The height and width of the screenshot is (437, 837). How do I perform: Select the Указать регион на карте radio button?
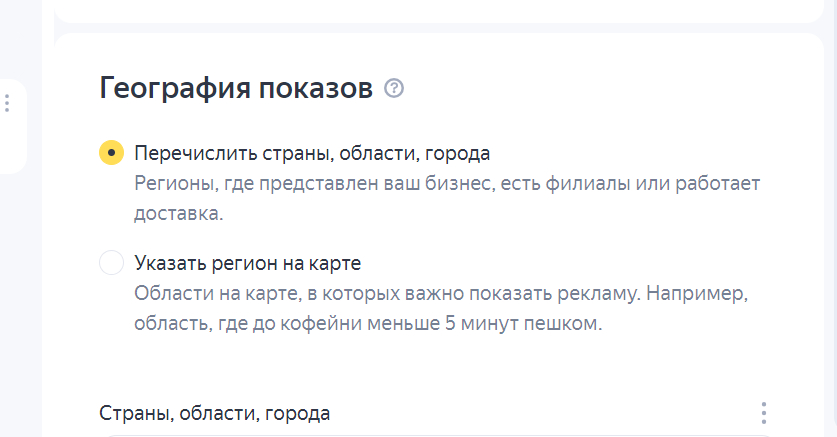[x=112, y=264]
